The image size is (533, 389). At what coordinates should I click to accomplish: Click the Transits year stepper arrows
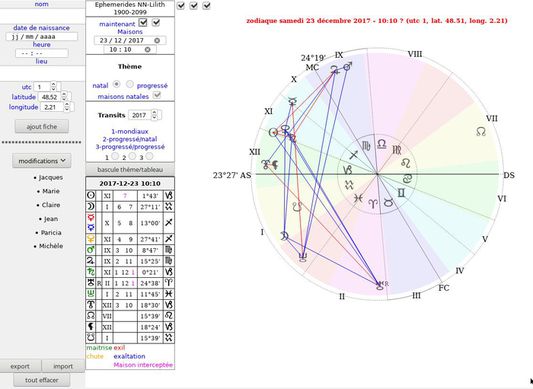pos(155,115)
